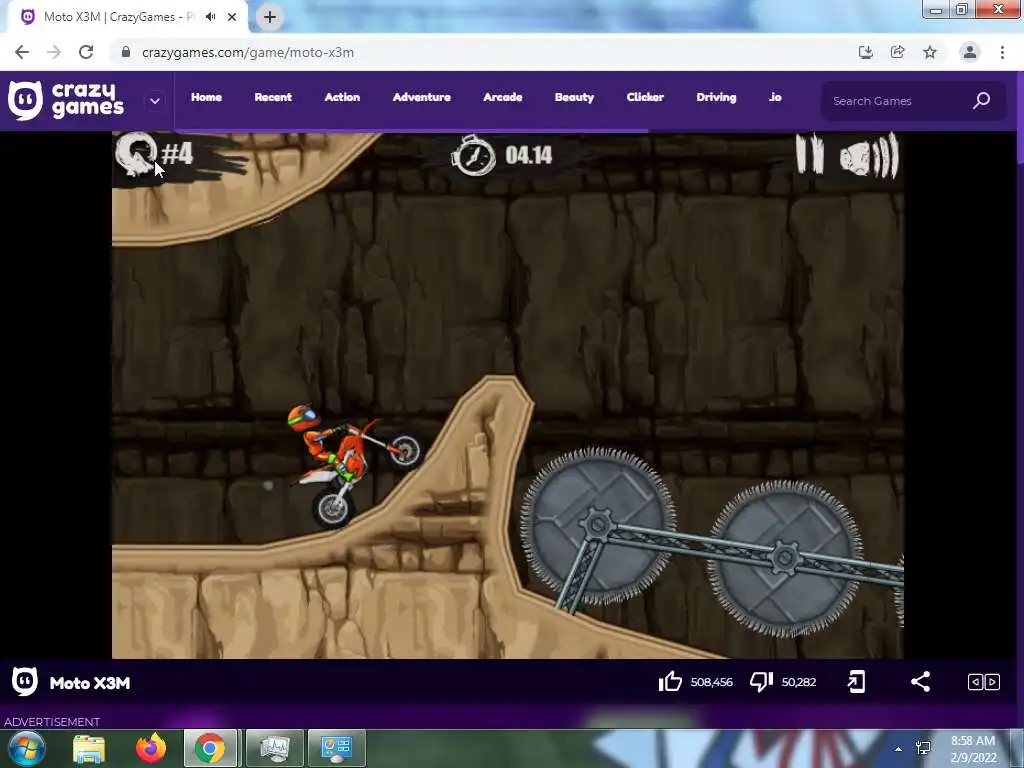Open the Clicker games category
The image size is (1024, 768).
(x=645, y=97)
